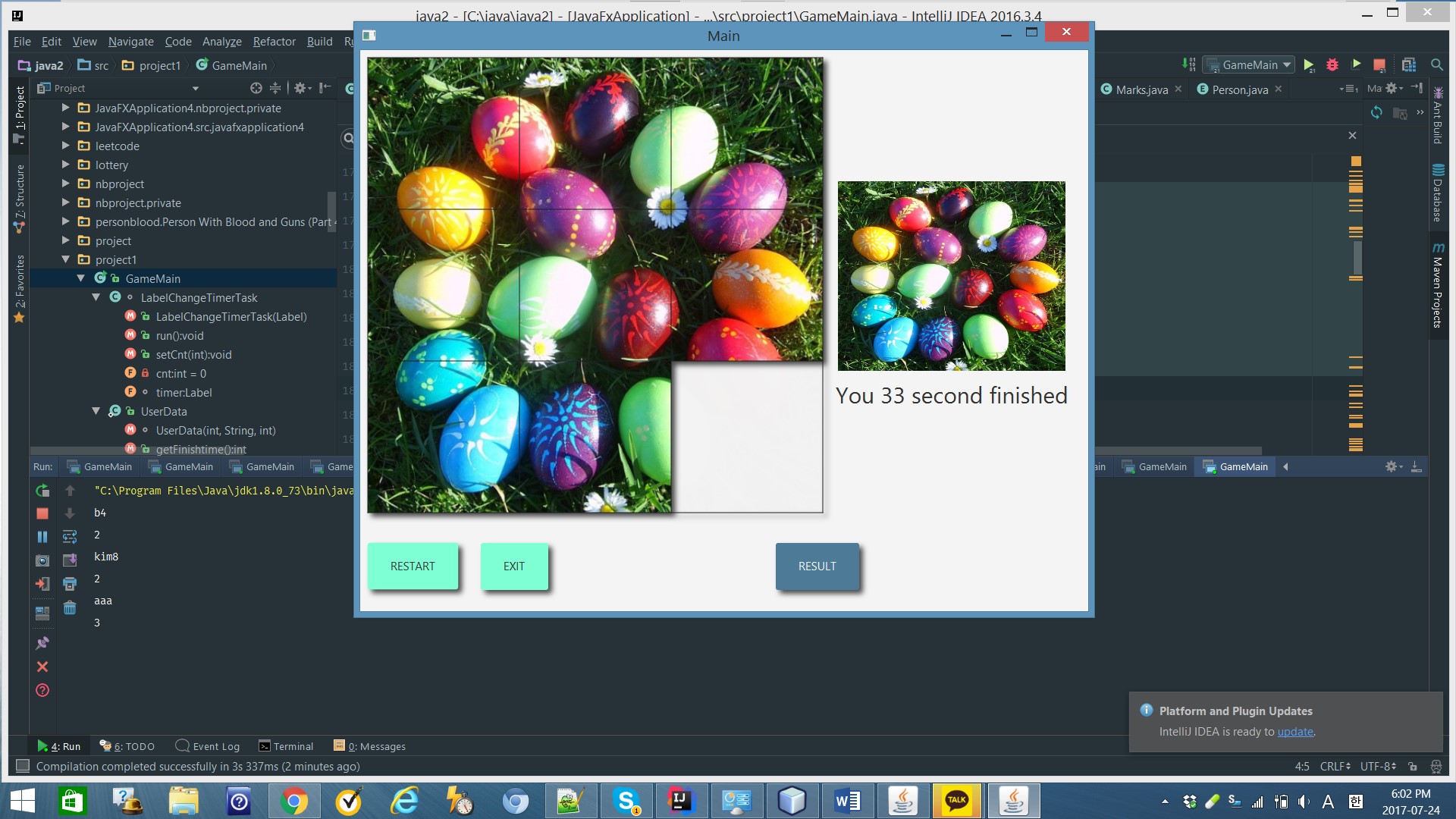Open the Refactor menu
1456x819 pixels.
coord(275,42)
